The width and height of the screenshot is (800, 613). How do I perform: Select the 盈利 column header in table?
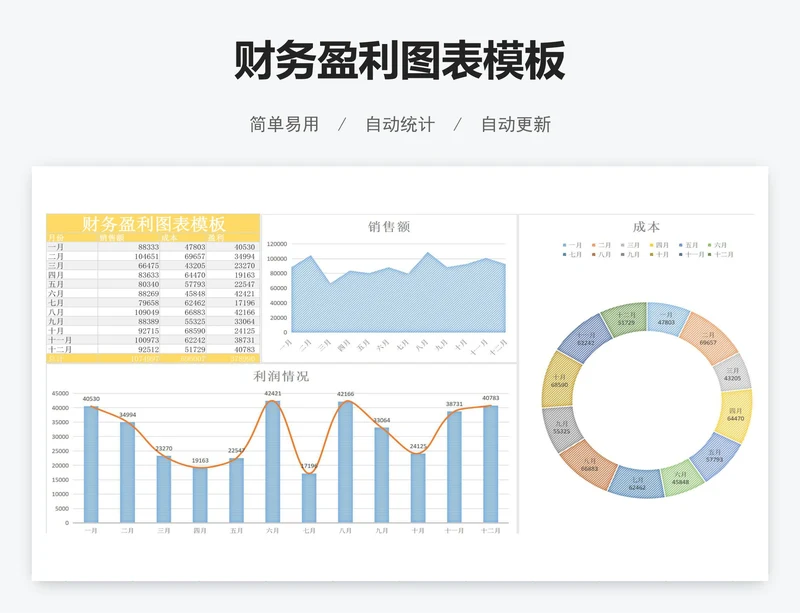[x=215, y=237]
